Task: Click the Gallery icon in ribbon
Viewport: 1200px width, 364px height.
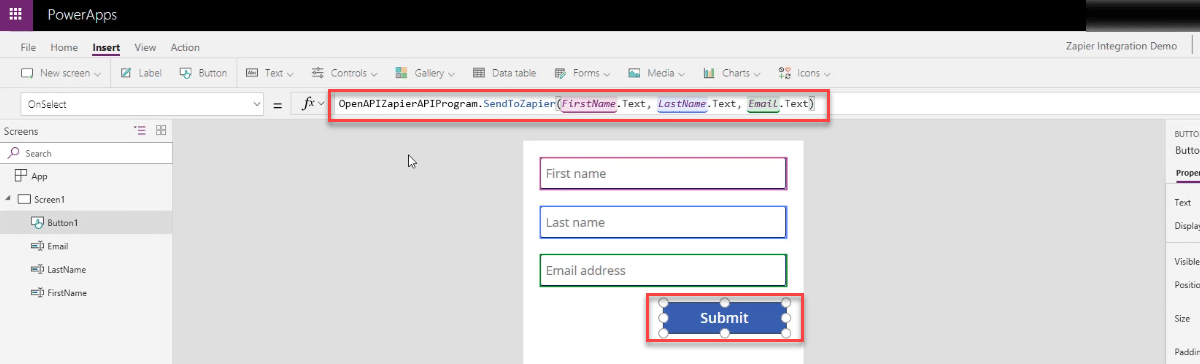Action: [x=400, y=73]
